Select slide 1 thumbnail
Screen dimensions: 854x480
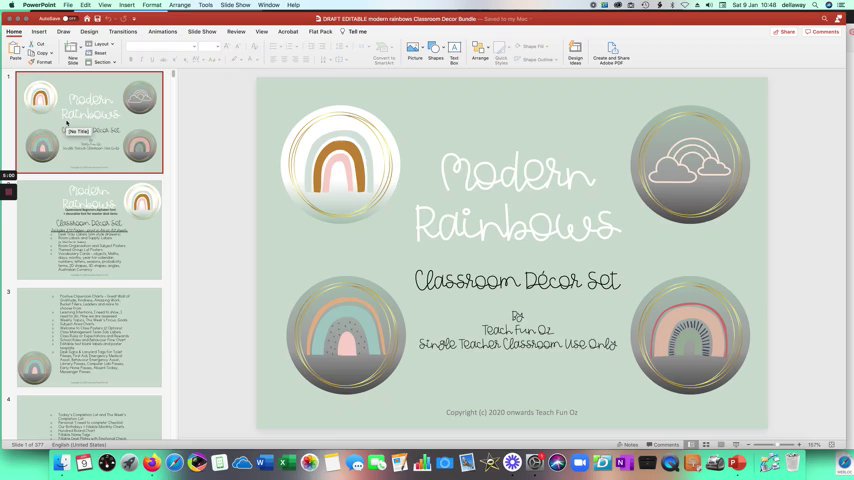tap(89, 123)
